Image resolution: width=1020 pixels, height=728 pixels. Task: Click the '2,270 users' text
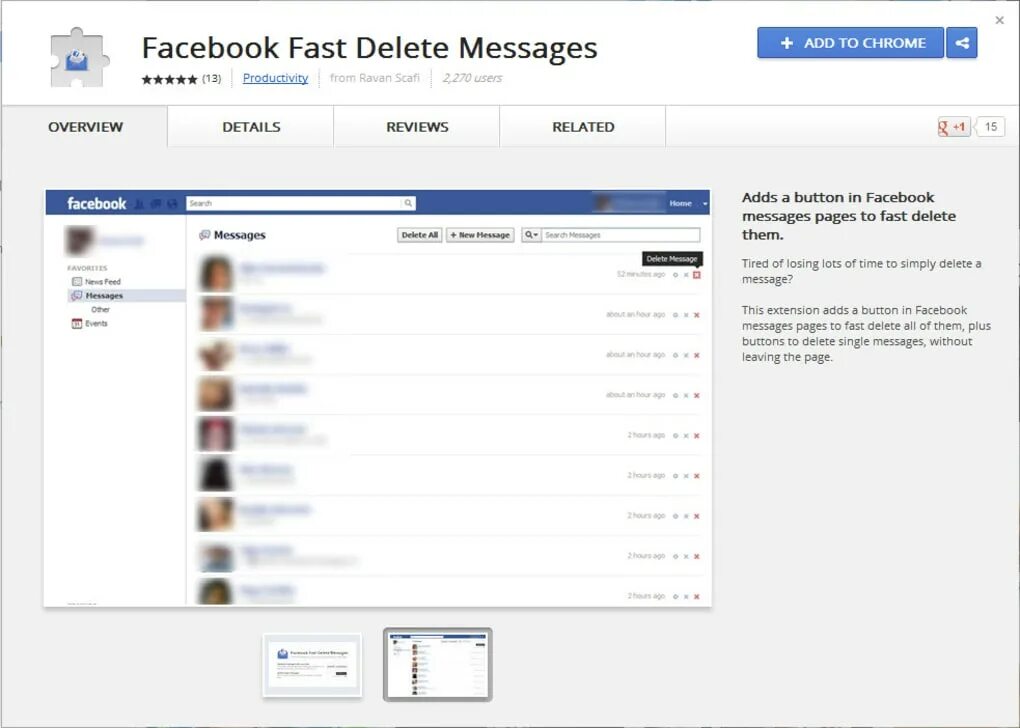472,78
